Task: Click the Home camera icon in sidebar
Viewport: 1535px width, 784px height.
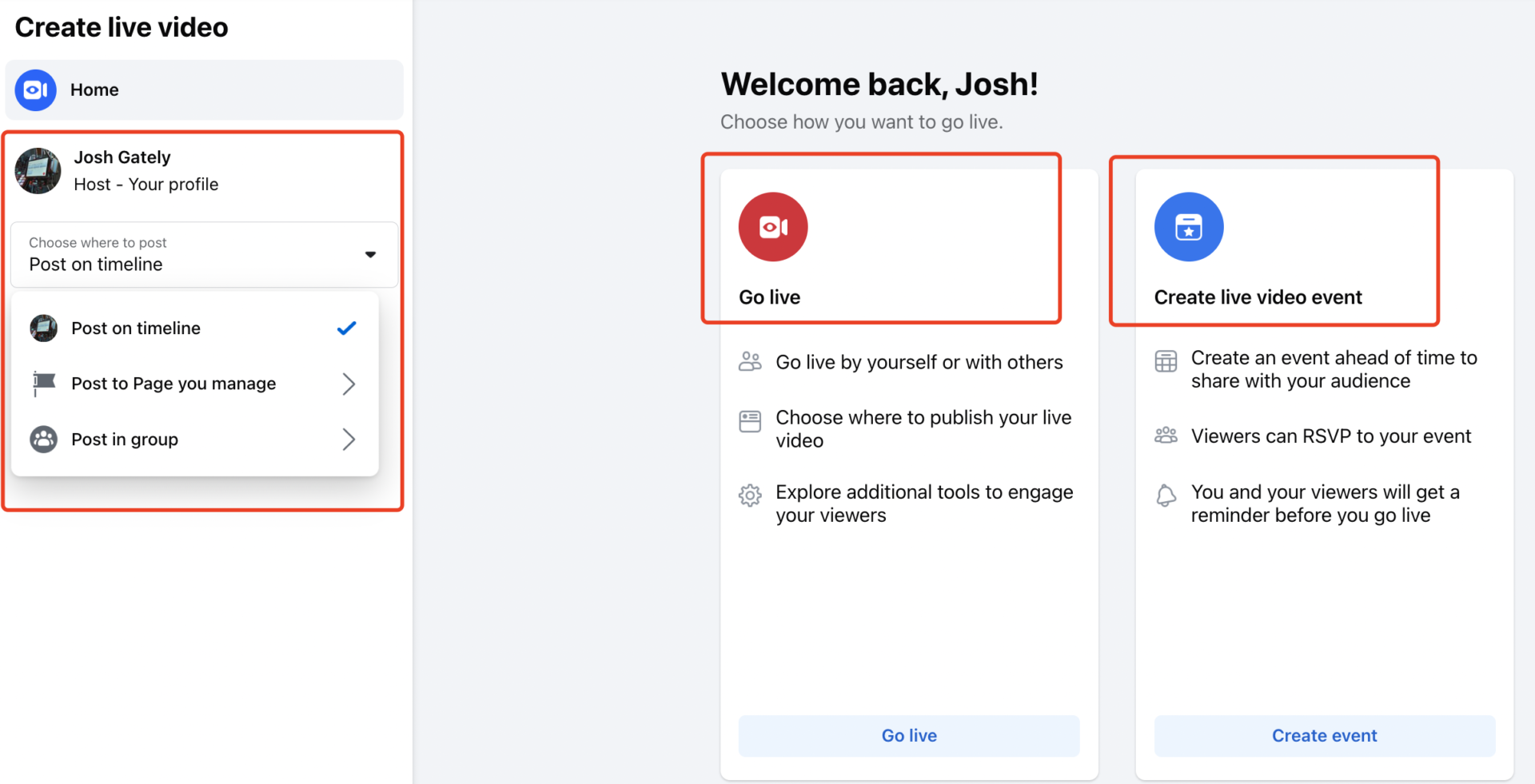Action: 35,90
